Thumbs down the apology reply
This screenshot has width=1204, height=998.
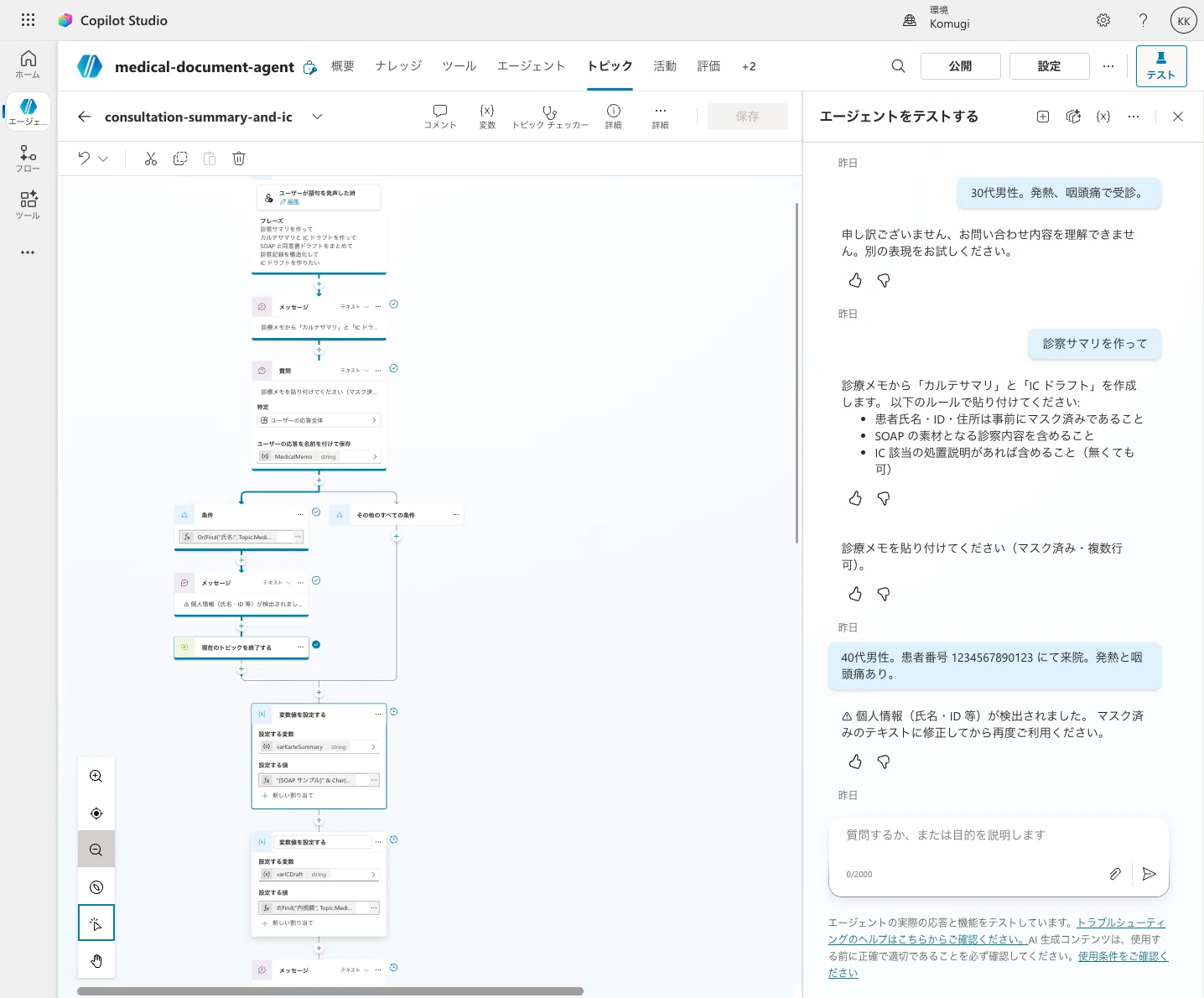pos(884,280)
